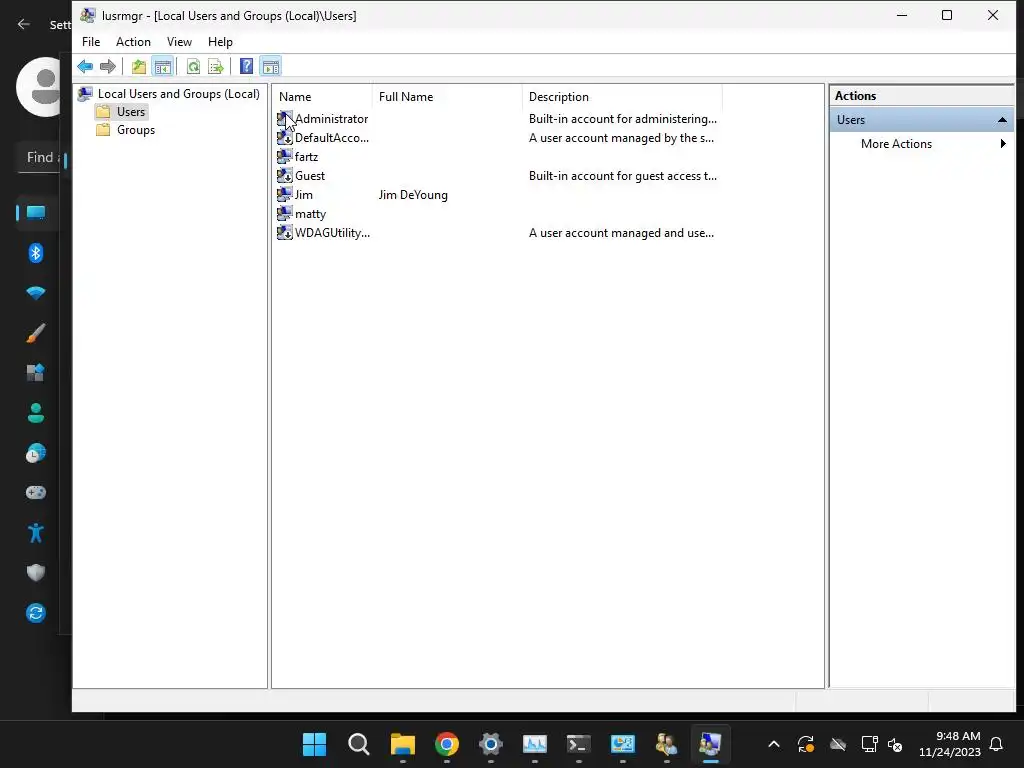Screen dimensions: 1024x768
Task: Click 'A user account managed and use...' description
Action: (x=621, y=232)
